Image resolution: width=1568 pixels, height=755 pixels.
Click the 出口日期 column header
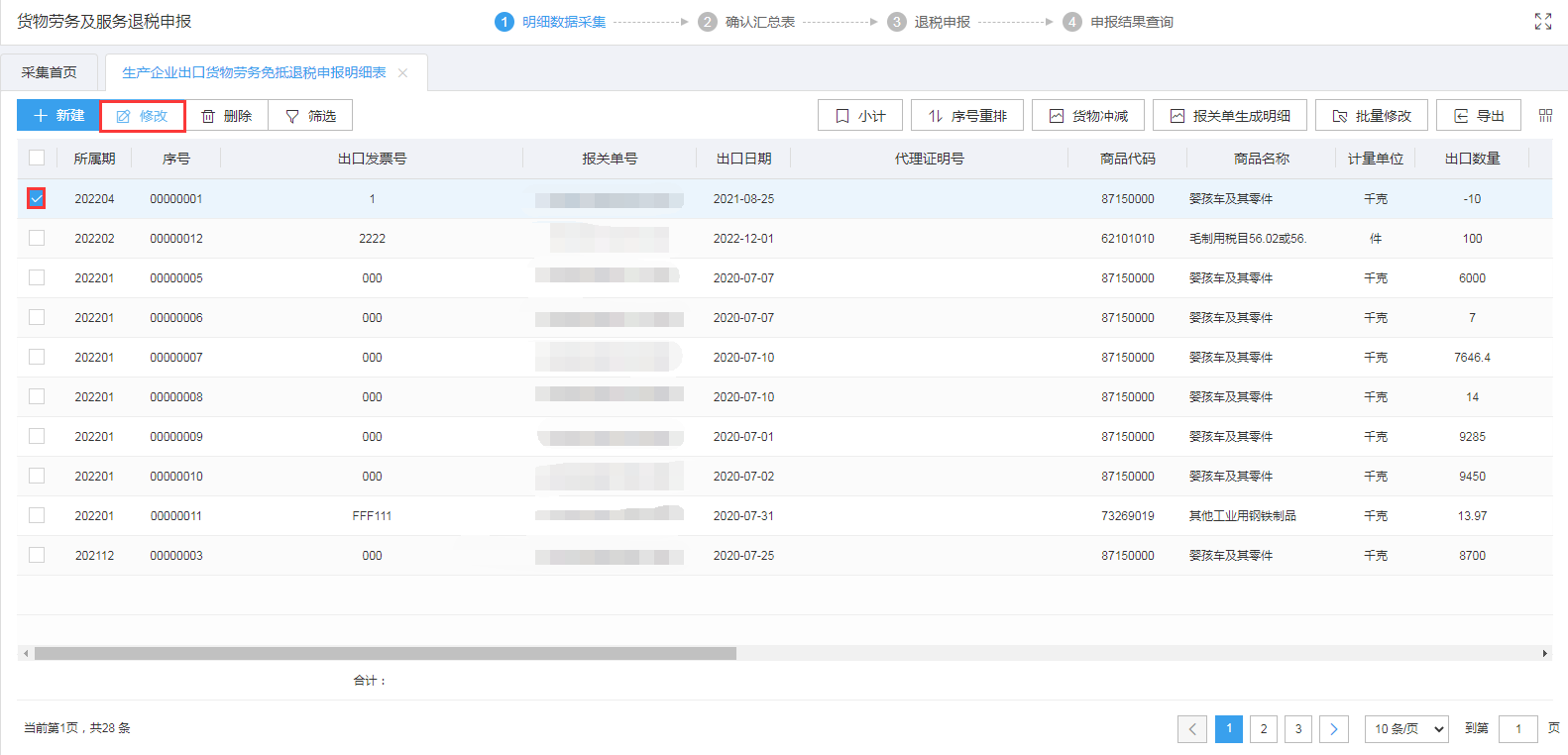(743, 159)
